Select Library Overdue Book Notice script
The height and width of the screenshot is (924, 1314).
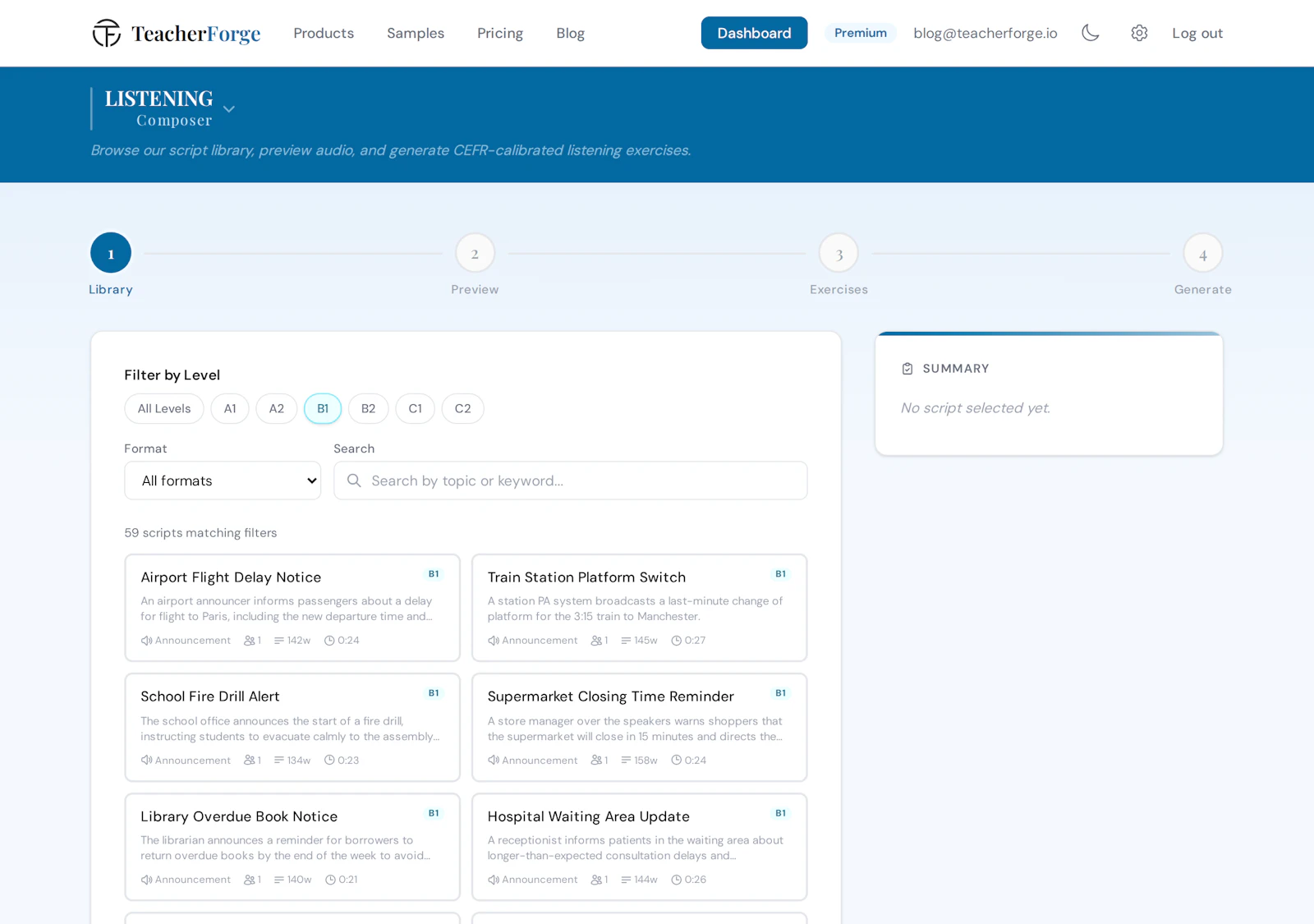tap(292, 847)
